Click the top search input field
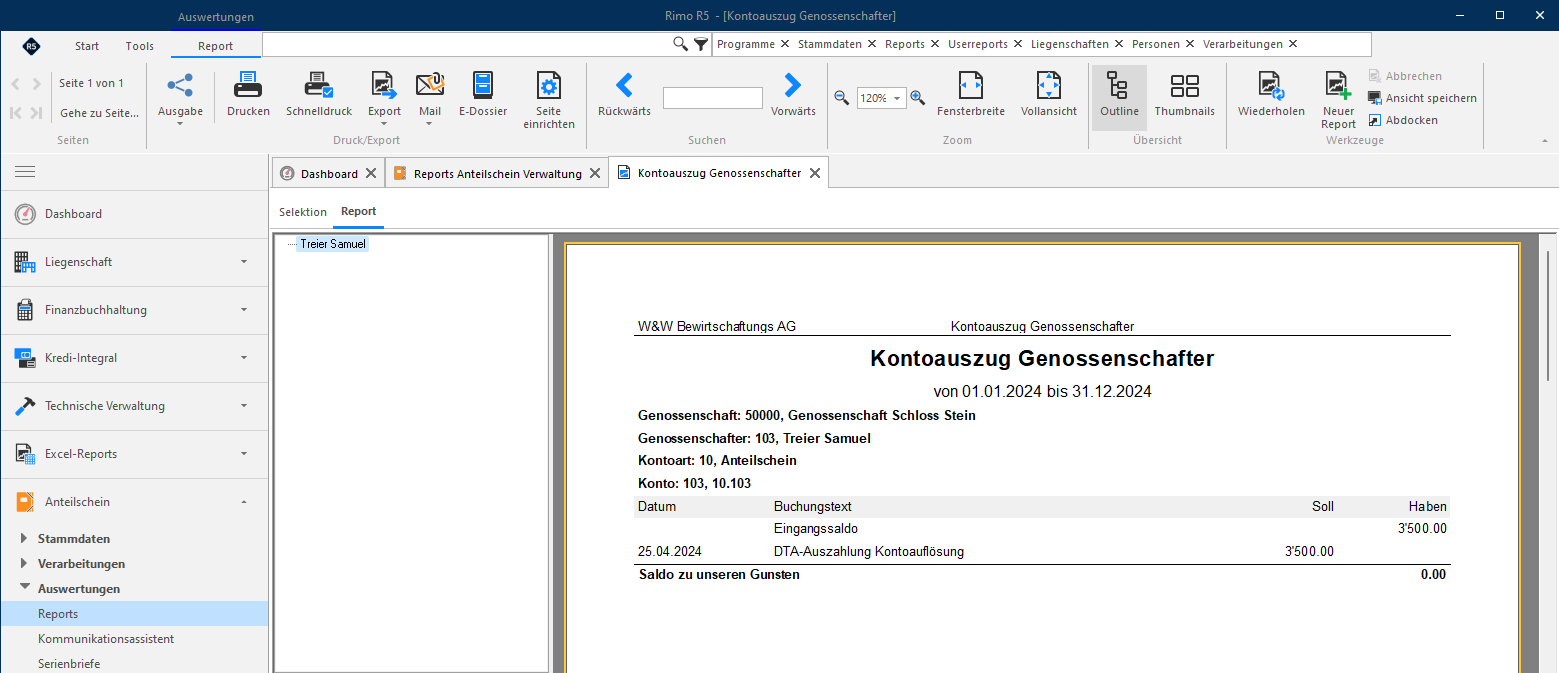 pyautogui.click(x=466, y=44)
